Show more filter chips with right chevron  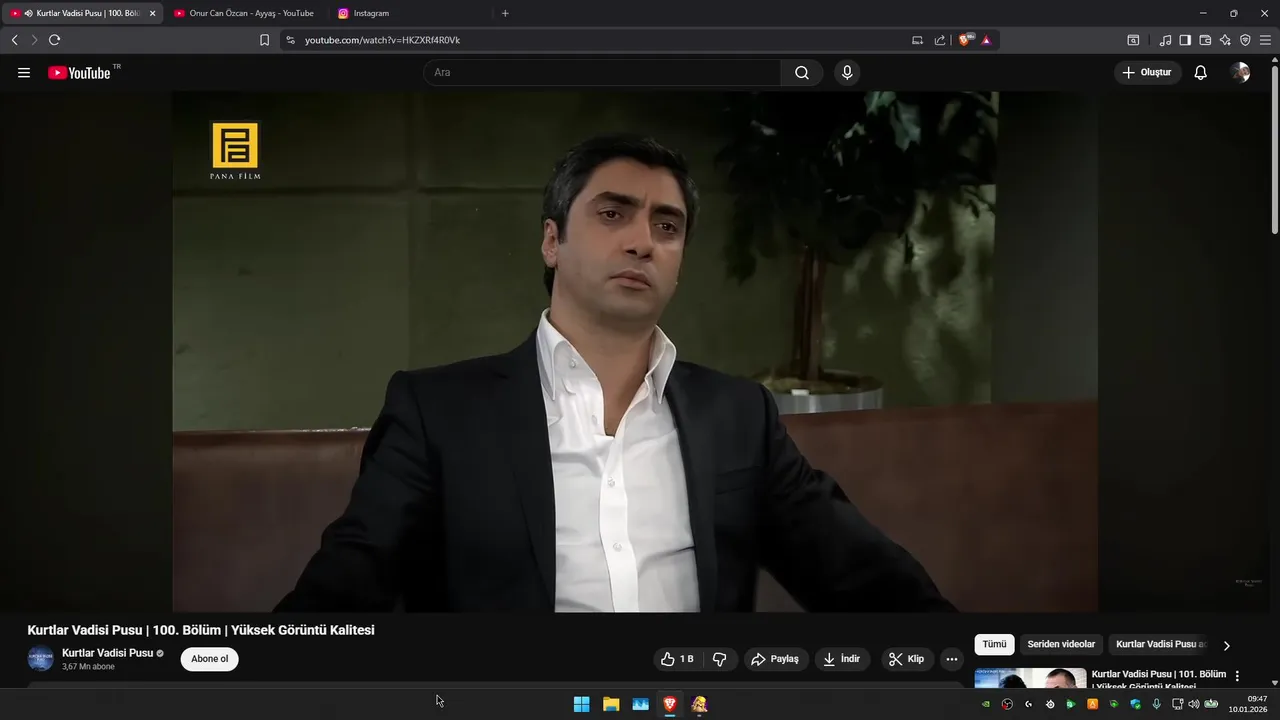pos(1227,645)
